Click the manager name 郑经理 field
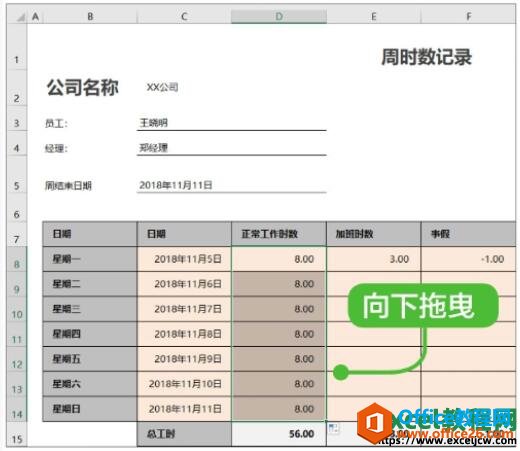 click(x=231, y=148)
